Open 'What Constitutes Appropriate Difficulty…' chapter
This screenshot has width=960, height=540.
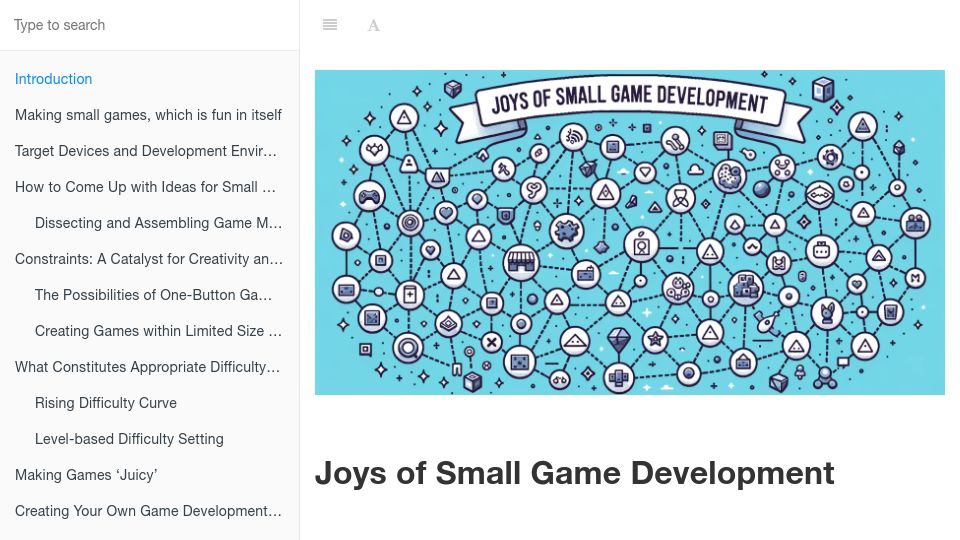coord(148,367)
